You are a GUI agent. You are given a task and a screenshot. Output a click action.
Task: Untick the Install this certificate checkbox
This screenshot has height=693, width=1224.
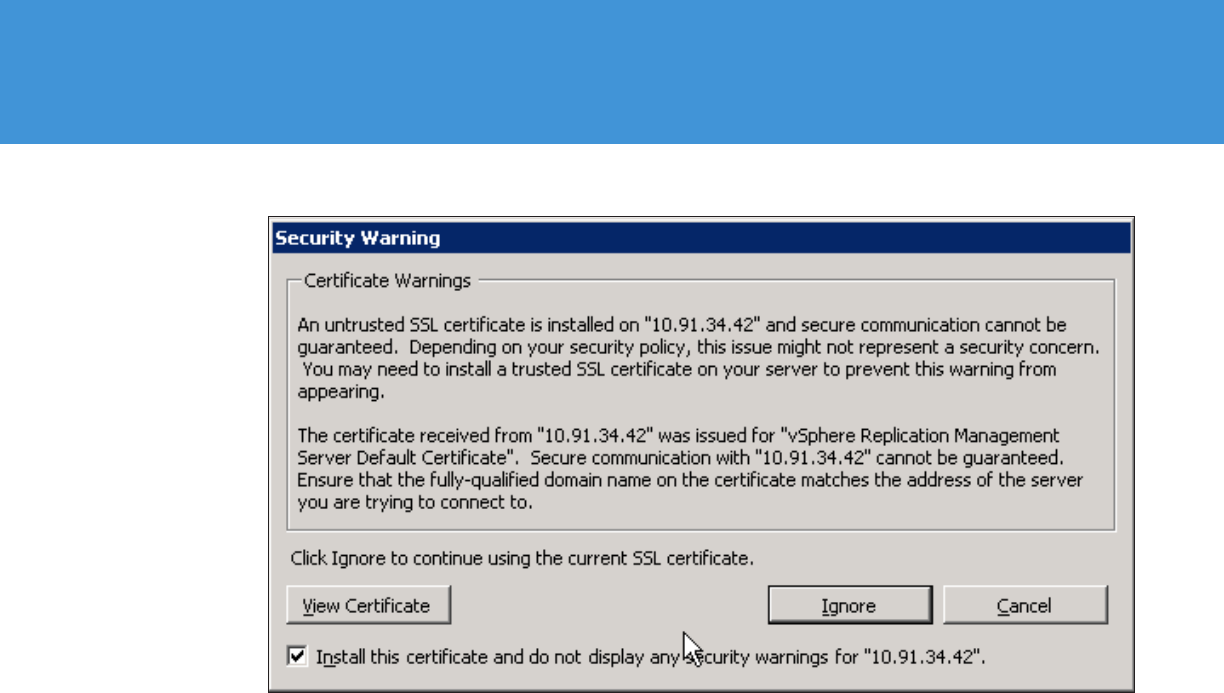coord(296,657)
